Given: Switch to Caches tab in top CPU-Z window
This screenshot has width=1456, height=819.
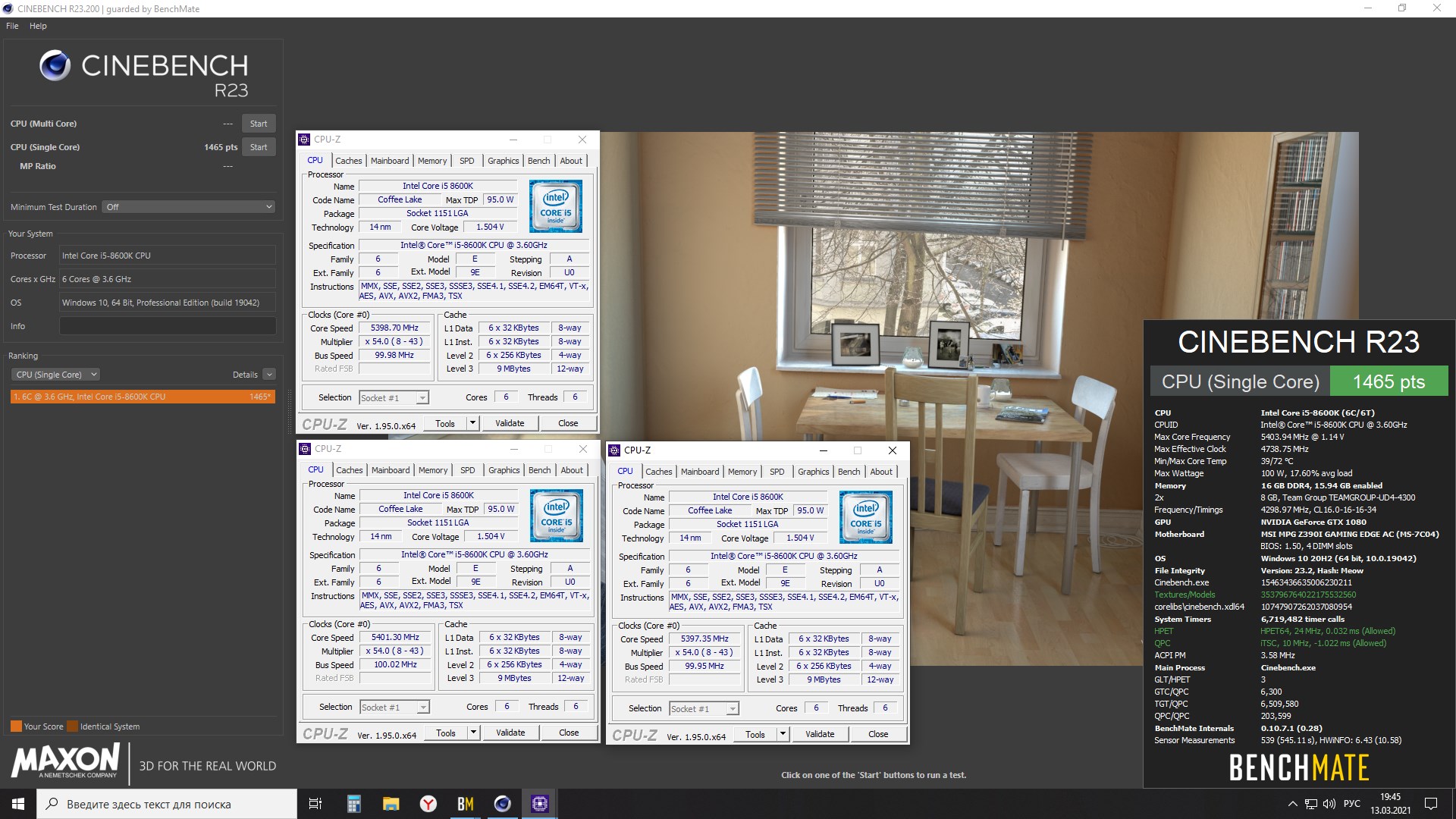Looking at the screenshot, I should pos(349,161).
